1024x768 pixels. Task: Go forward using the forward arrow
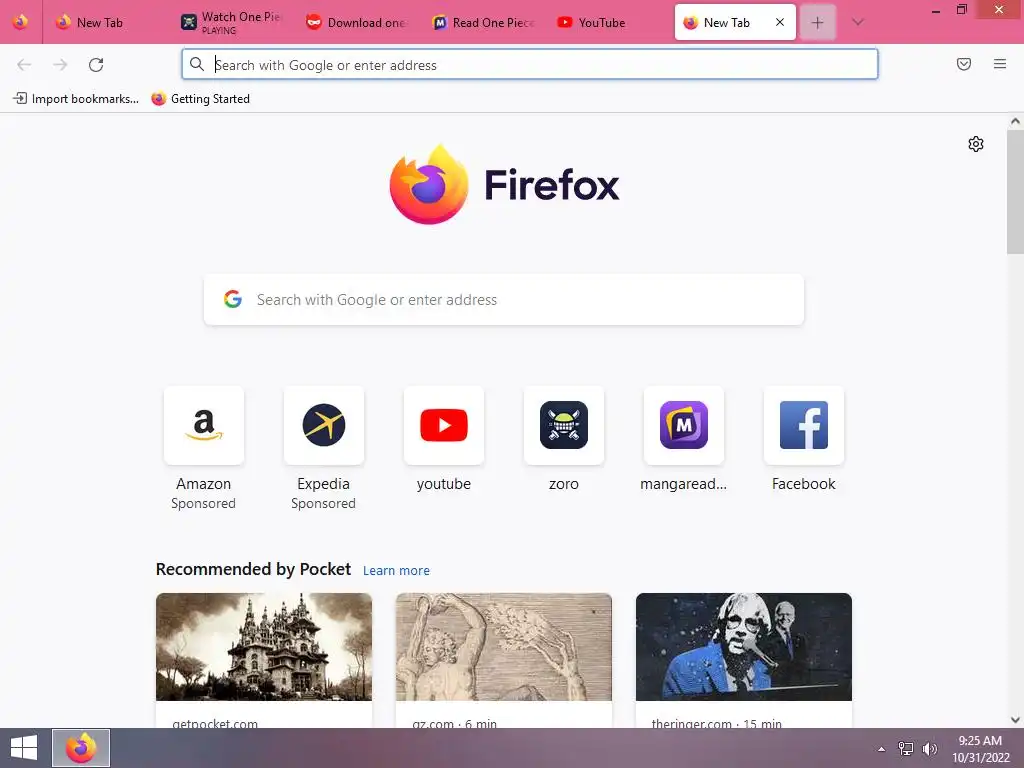coord(60,65)
